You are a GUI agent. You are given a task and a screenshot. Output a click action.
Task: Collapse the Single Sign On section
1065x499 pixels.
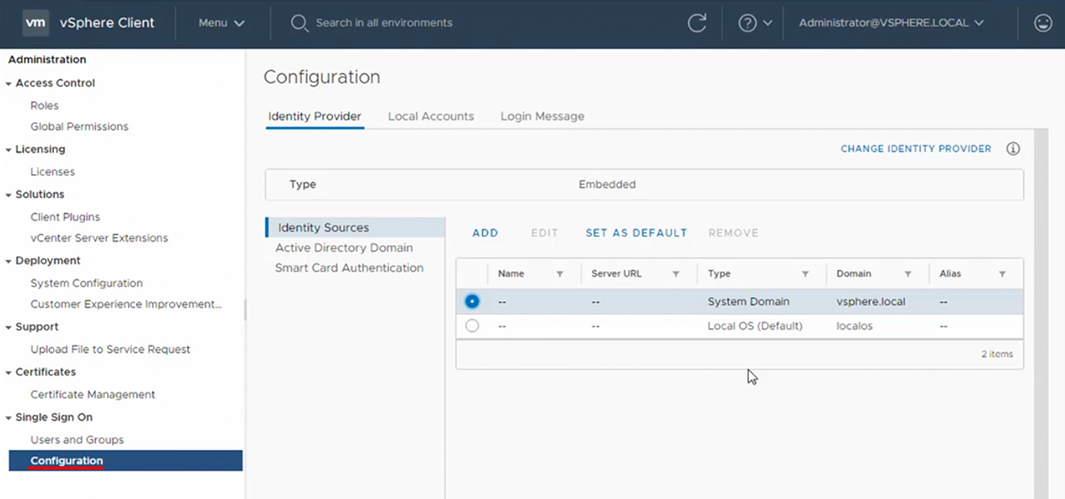(x=8, y=418)
